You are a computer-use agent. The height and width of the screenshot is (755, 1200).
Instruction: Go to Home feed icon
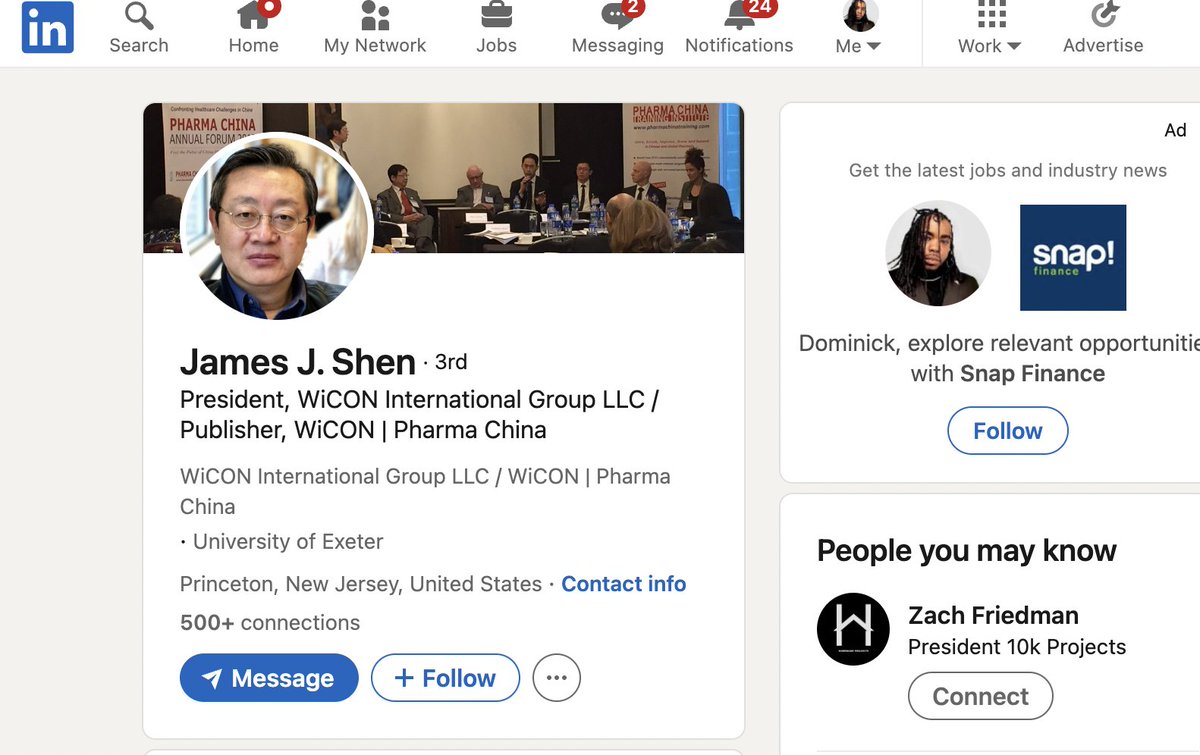pos(253,18)
